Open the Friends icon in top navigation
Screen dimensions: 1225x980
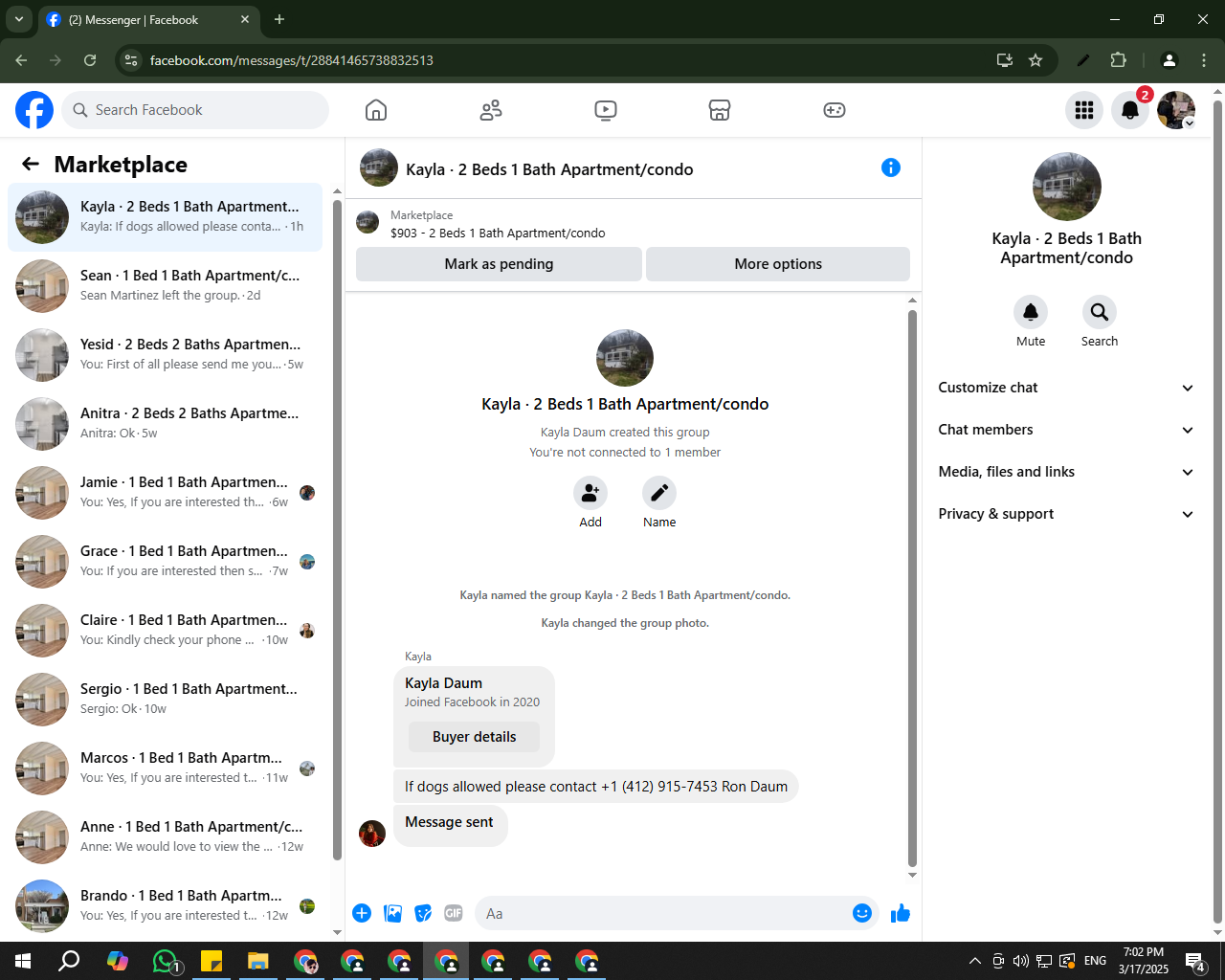click(x=491, y=110)
